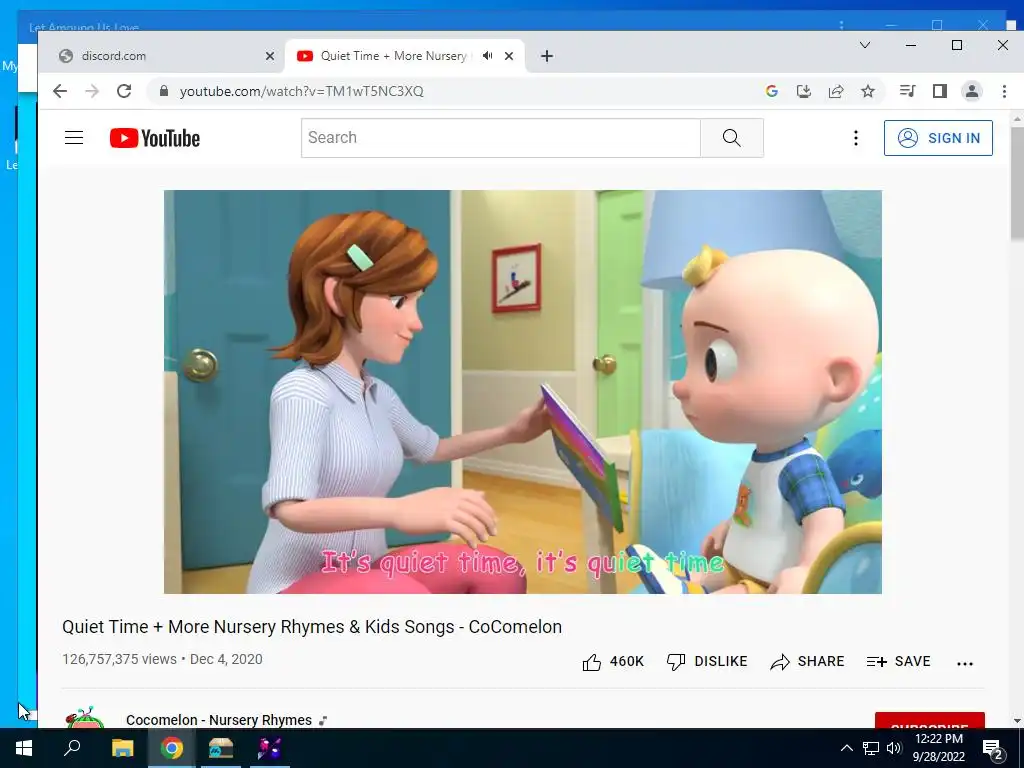Click the red SUBSCRIBE button
Screen dimensions: 1024x768
[929, 720]
